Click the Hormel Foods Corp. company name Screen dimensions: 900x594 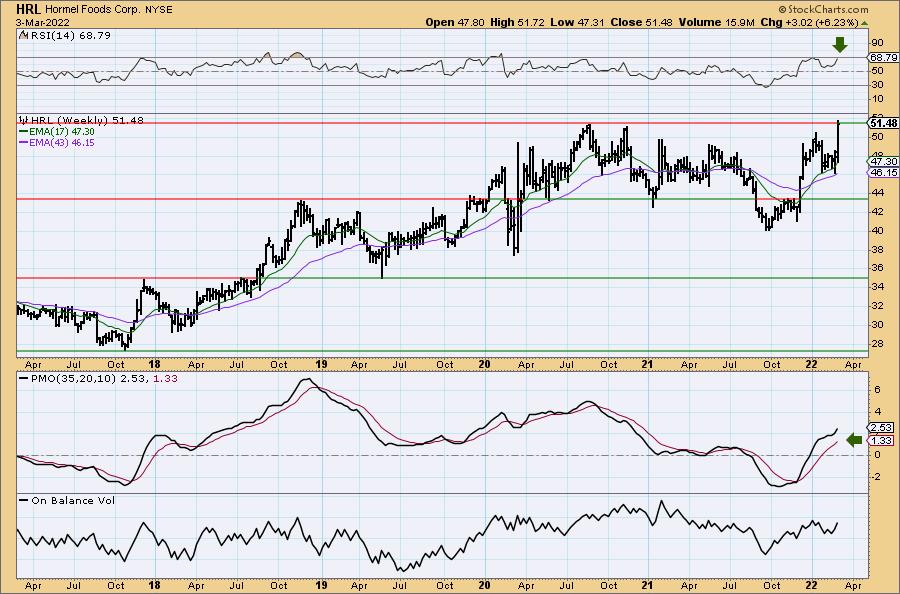[92, 10]
